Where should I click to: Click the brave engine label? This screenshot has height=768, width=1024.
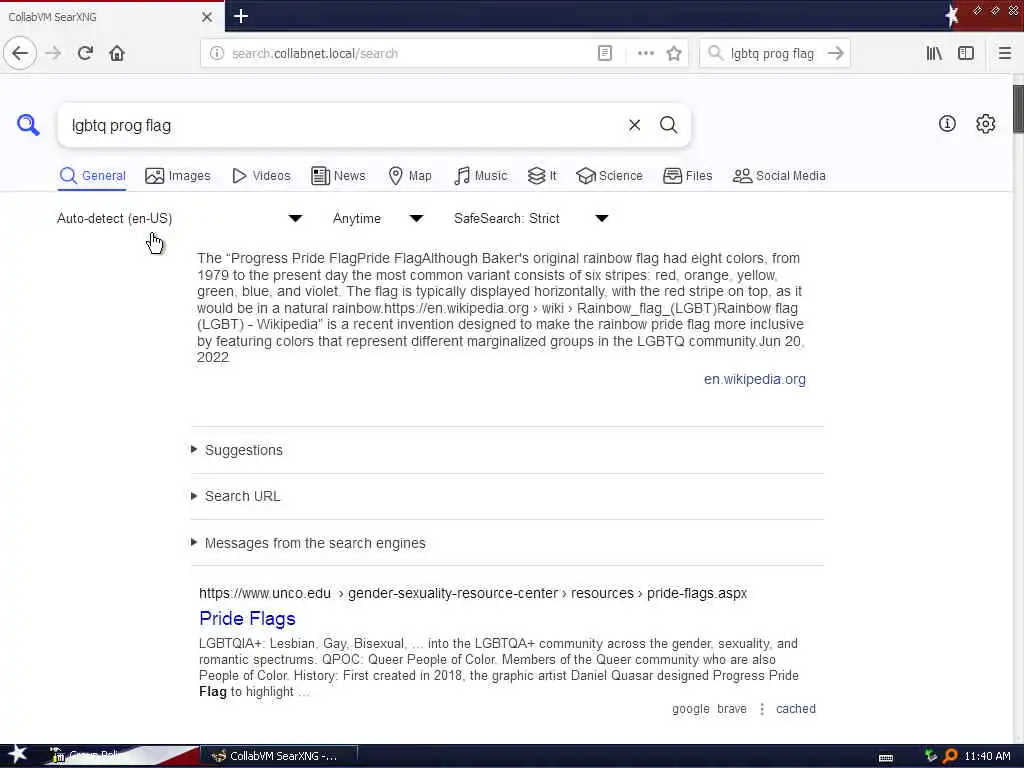[731, 709]
